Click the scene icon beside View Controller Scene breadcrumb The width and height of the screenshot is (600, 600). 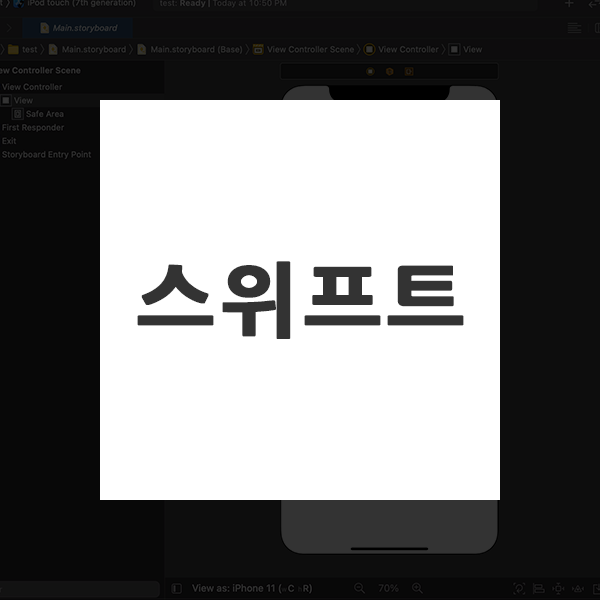tap(258, 49)
